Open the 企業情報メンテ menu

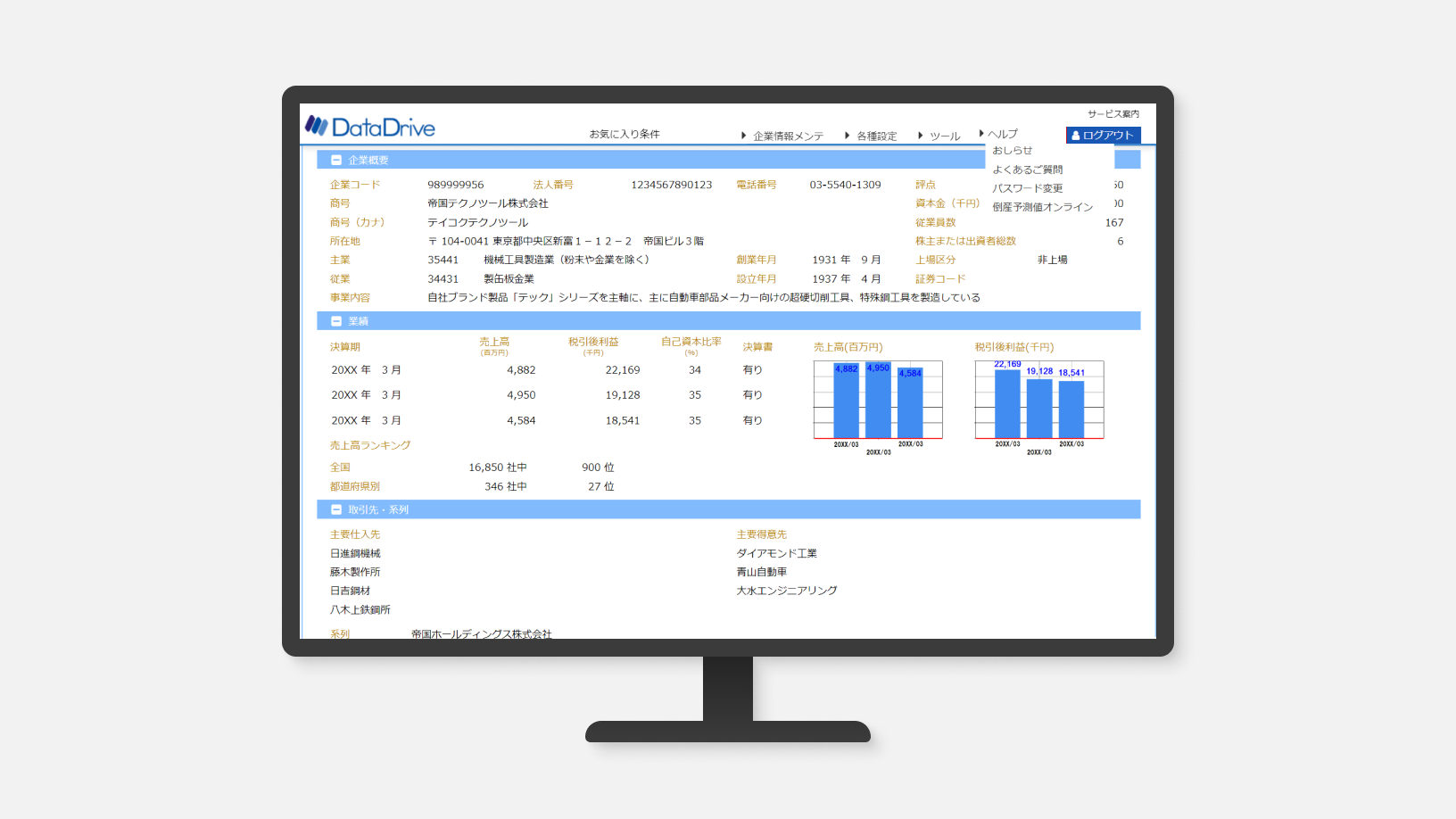pos(782,136)
